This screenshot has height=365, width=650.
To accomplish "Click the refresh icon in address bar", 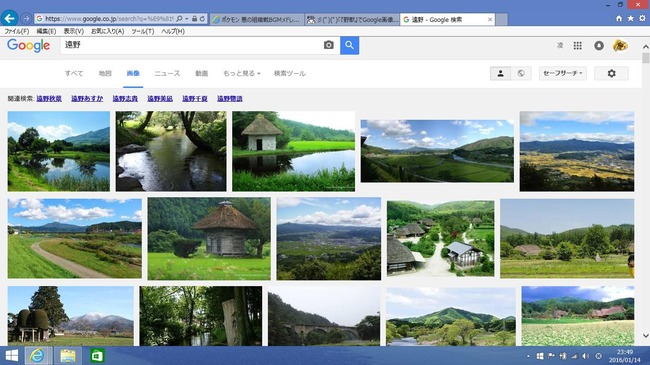I will pos(202,19).
